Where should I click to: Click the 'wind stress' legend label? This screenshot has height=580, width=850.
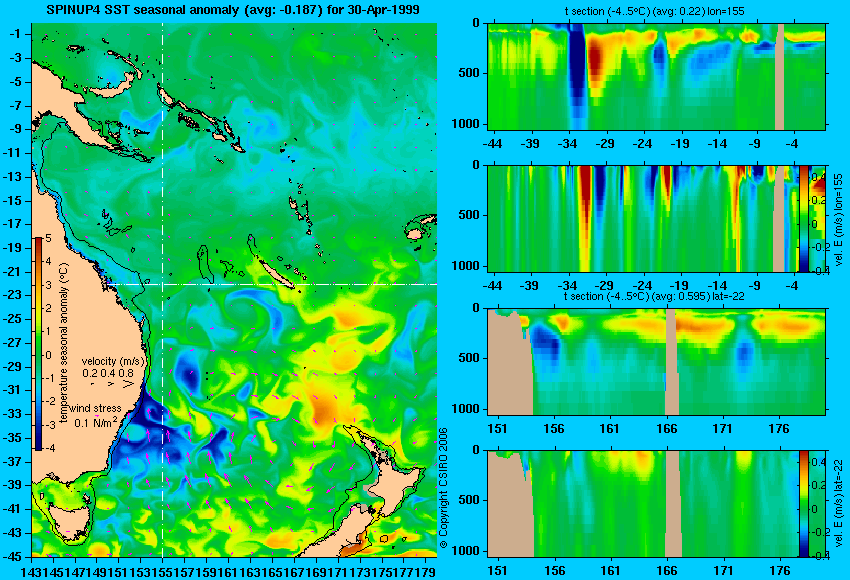tap(95, 408)
